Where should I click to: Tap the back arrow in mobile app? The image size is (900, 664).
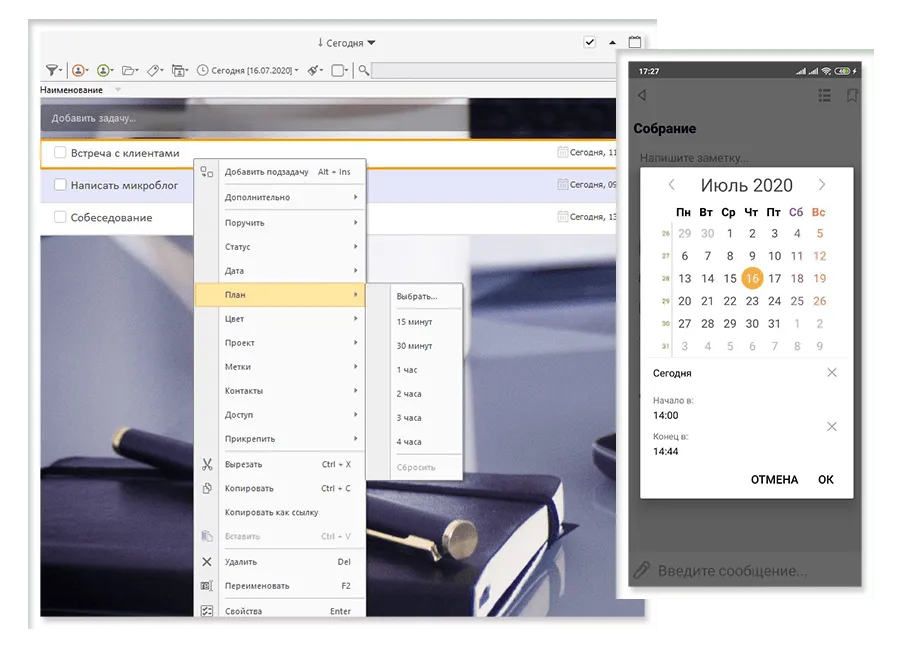point(642,96)
